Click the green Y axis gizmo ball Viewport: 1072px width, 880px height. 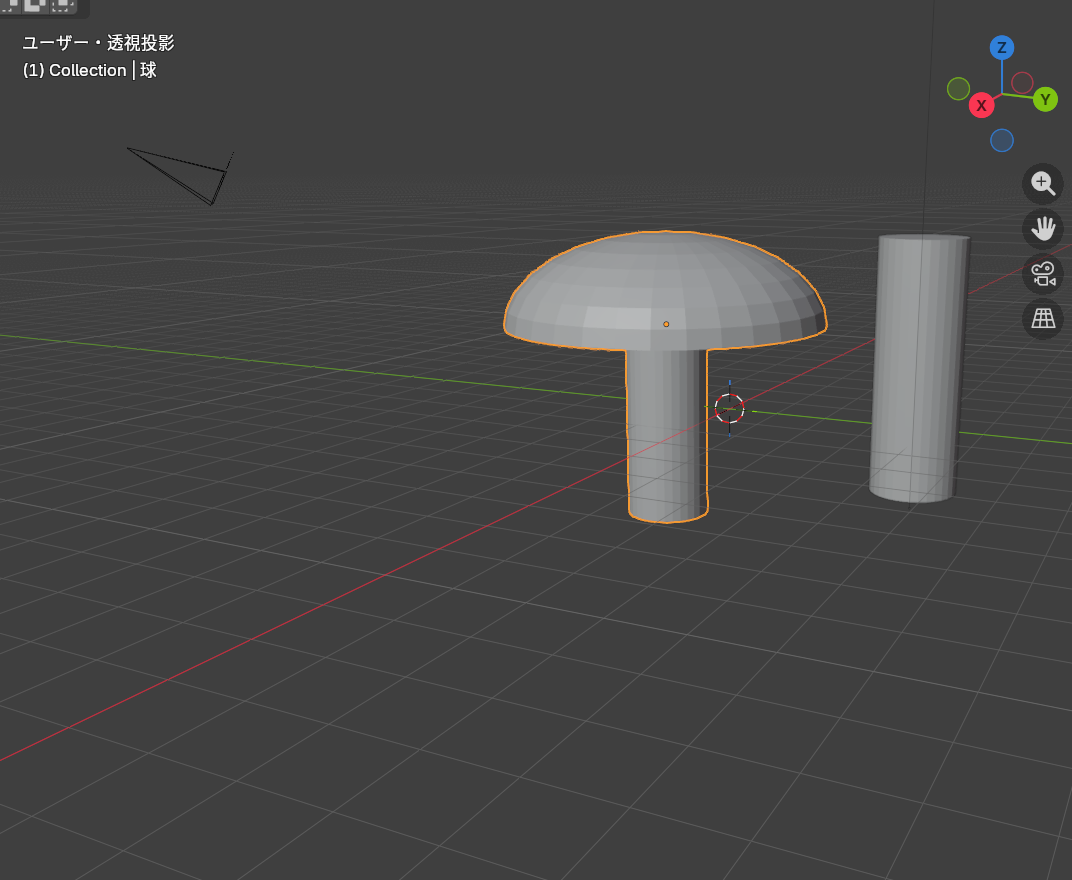pos(1045,100)
